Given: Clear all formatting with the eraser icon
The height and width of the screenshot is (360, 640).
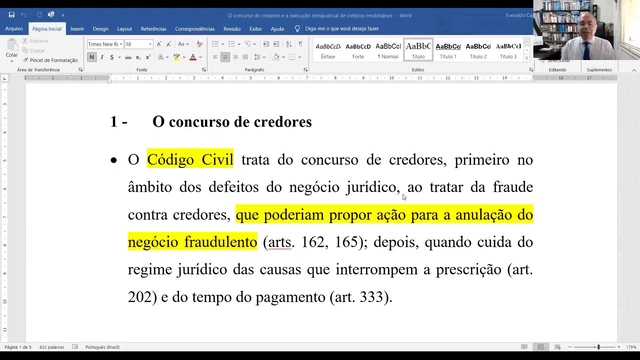Looking at the screenshot, I should click(x=199, y=44).
